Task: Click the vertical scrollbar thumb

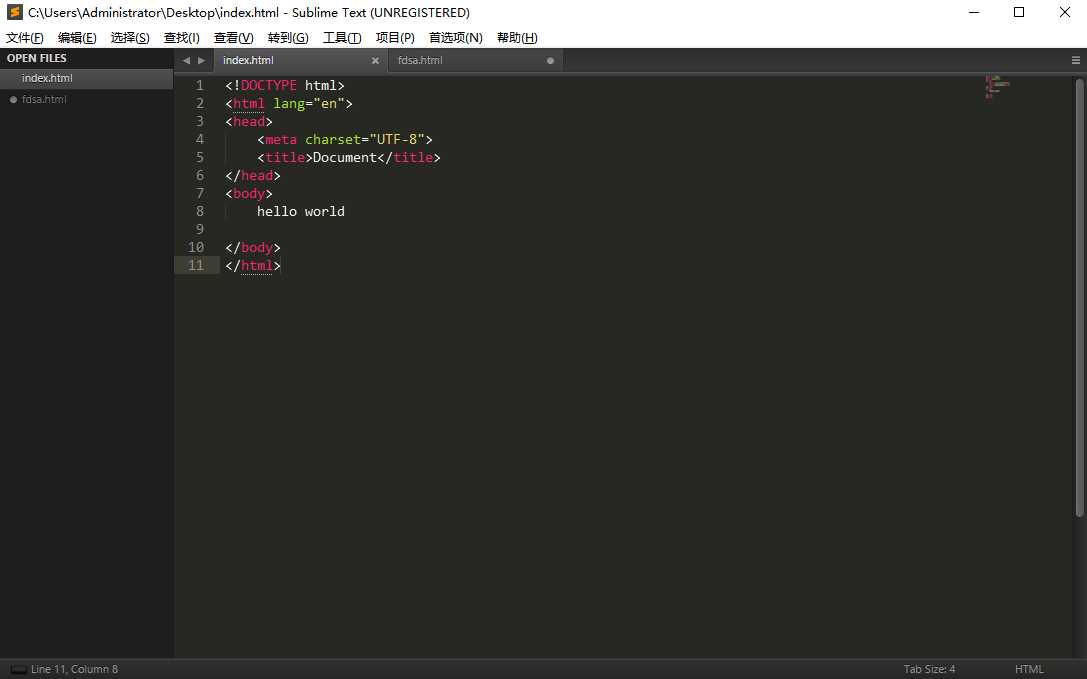Action: (x=1079, y=297)
